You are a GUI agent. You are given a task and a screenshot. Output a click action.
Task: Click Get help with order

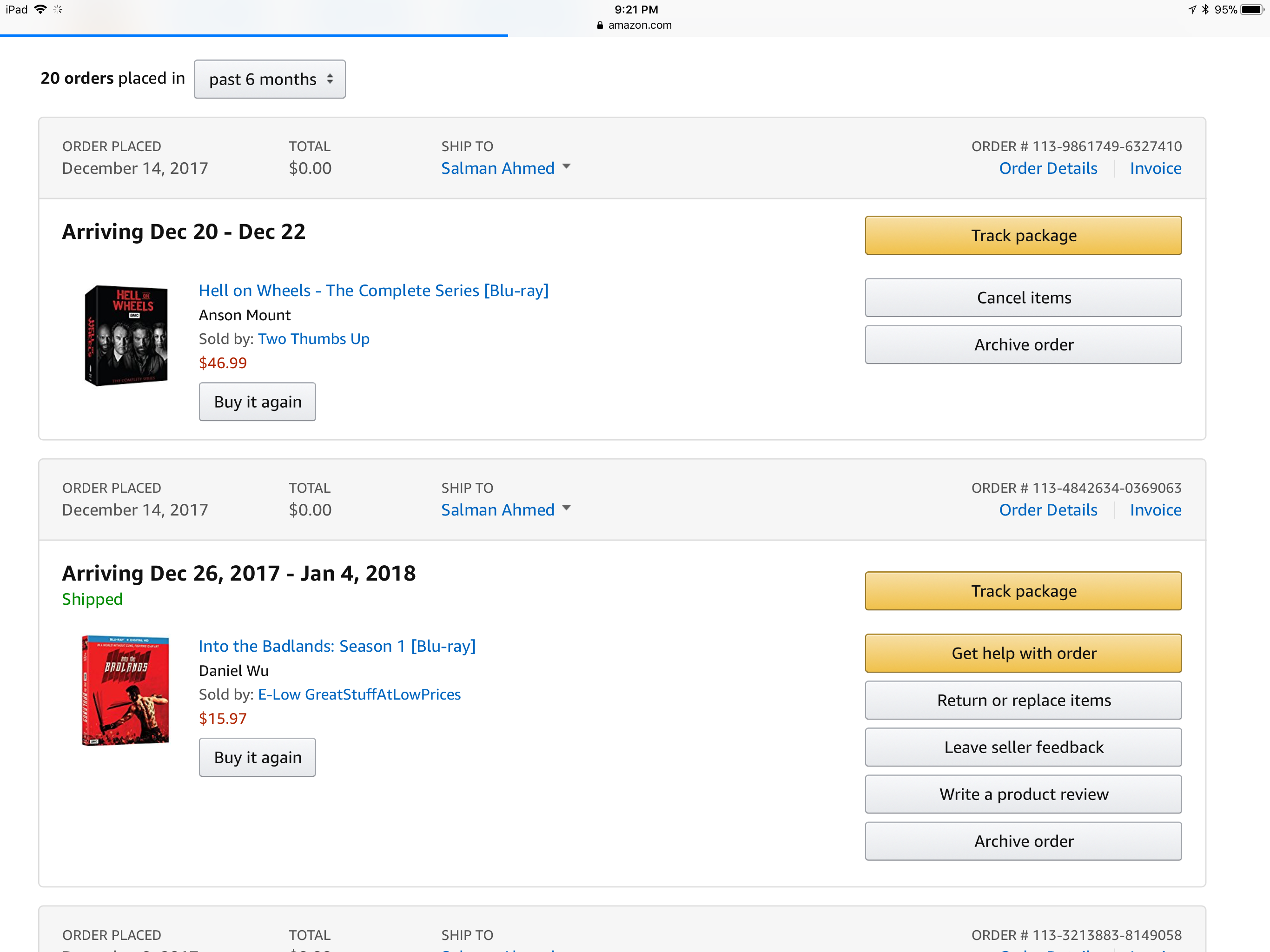pos(1023,654)
